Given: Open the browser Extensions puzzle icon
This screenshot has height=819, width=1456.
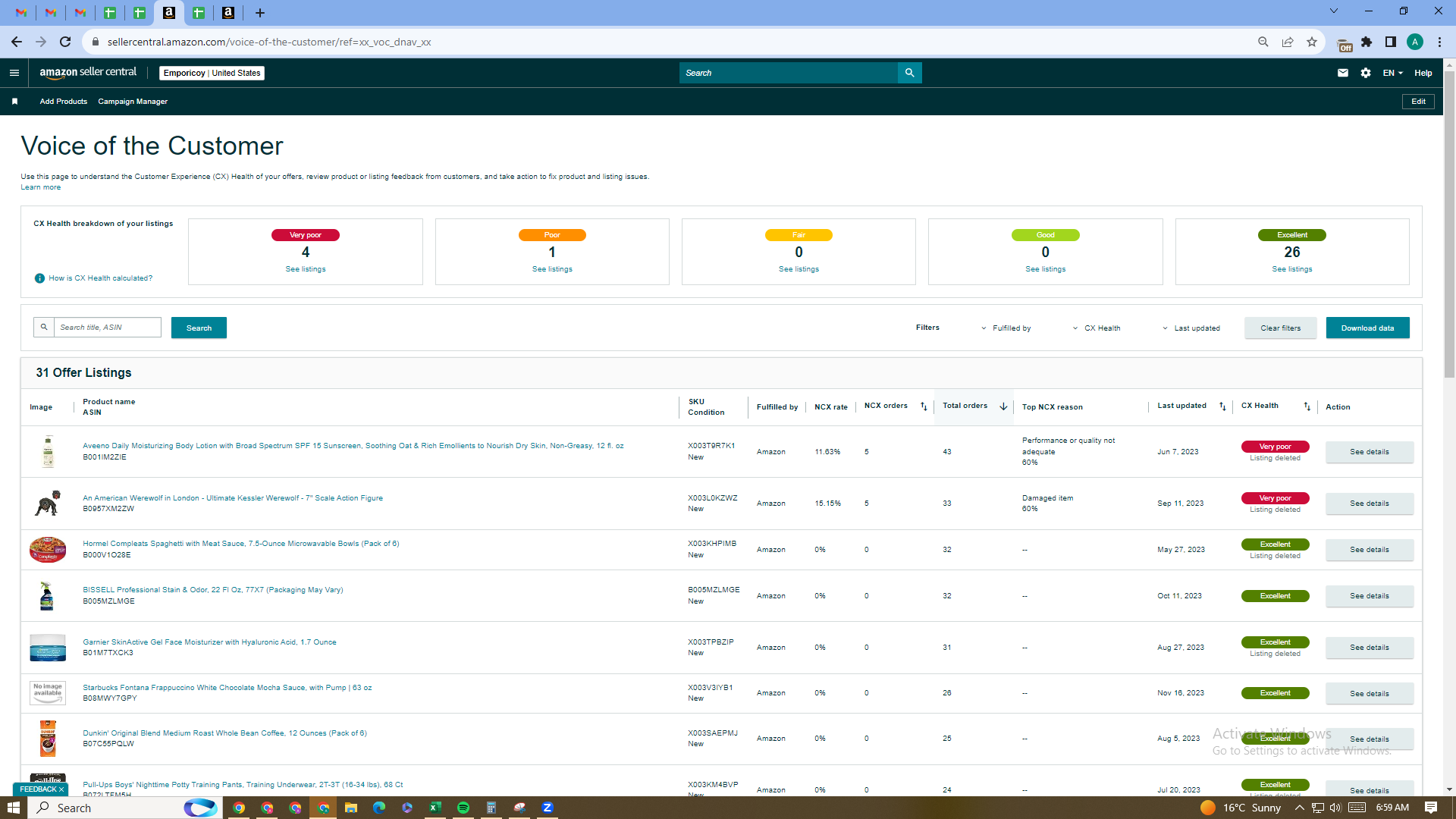Looking at the screenshot, I should click(1367, 42).
